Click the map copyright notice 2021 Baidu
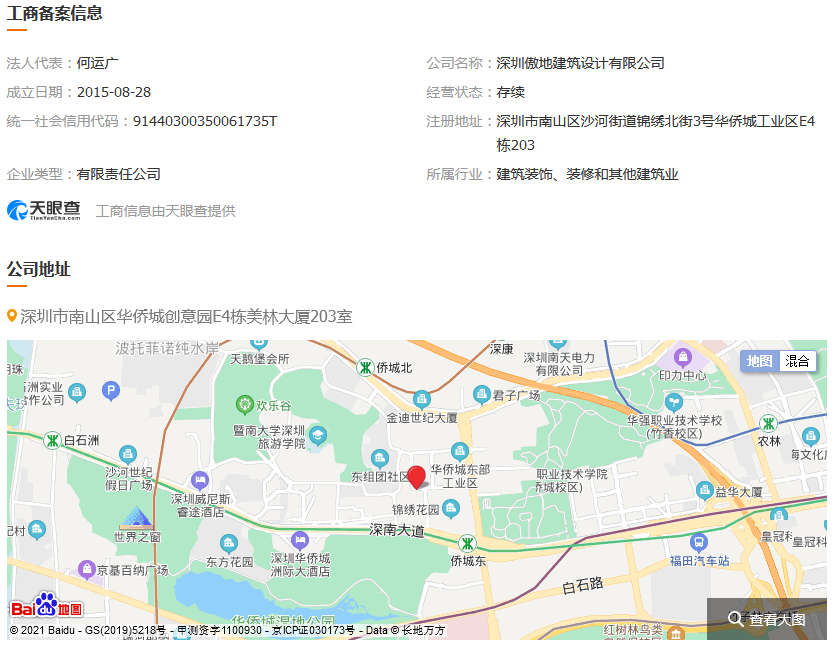The image size is (834, 646). pos(227,631)
